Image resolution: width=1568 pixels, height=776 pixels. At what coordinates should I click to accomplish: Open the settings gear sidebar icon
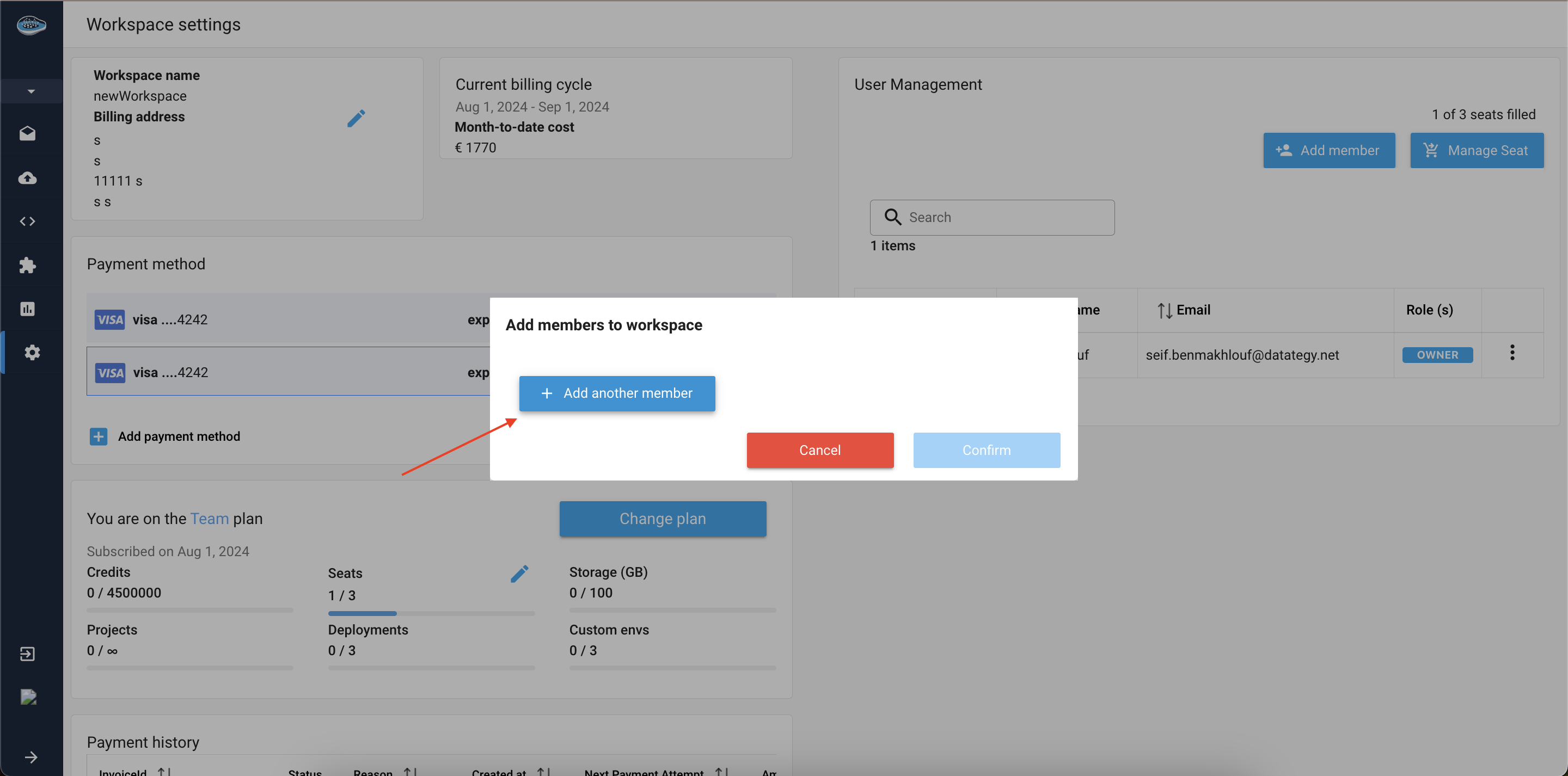coord(32,353)
